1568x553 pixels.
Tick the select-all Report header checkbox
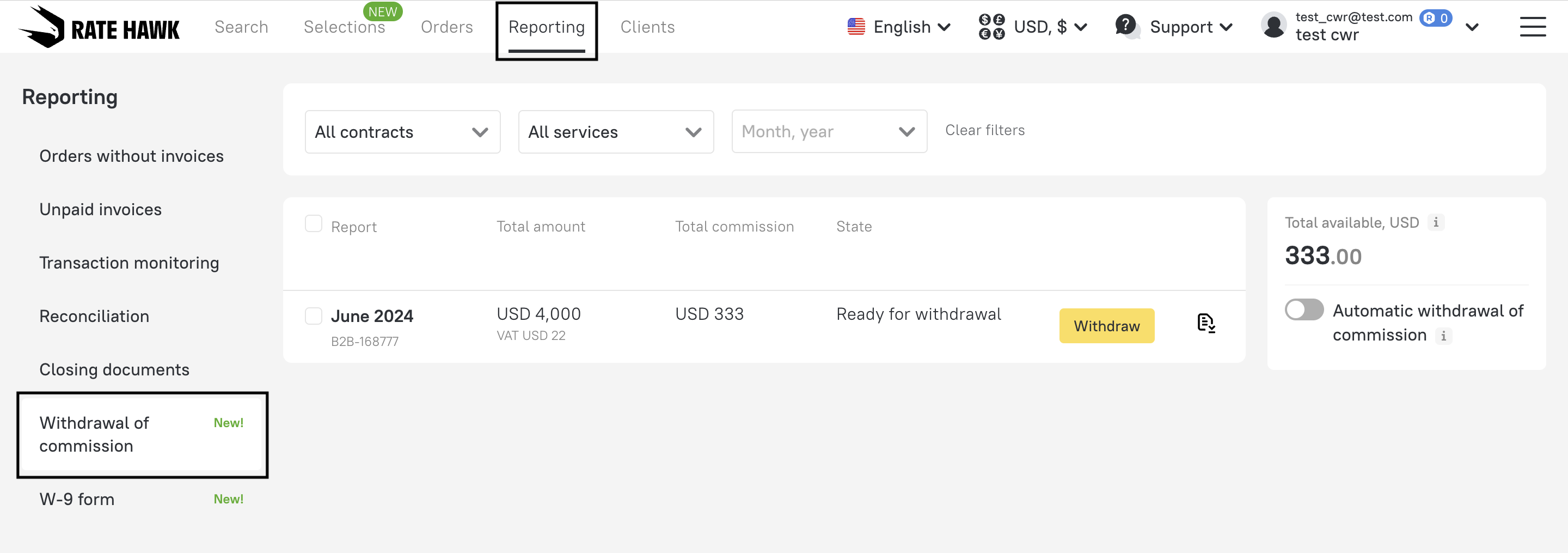(x=314, y=223)
